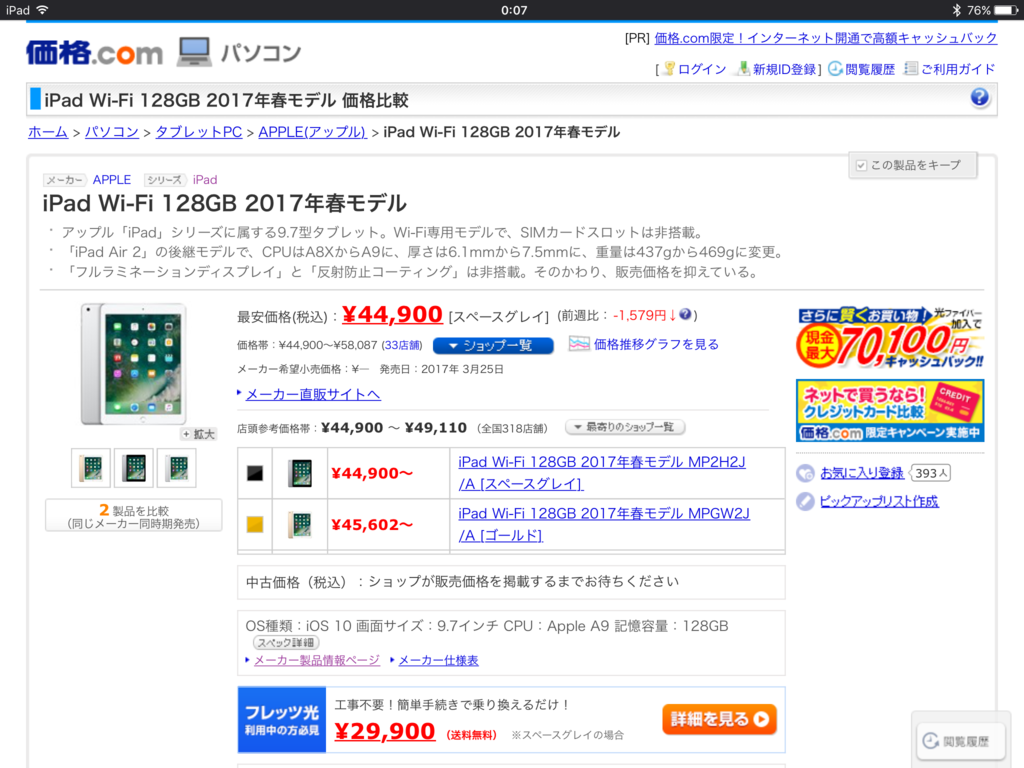Tap the clock icon beside 閲覧履歴
Viewport: 1024px width, 768px height.
tap(835, 69)
